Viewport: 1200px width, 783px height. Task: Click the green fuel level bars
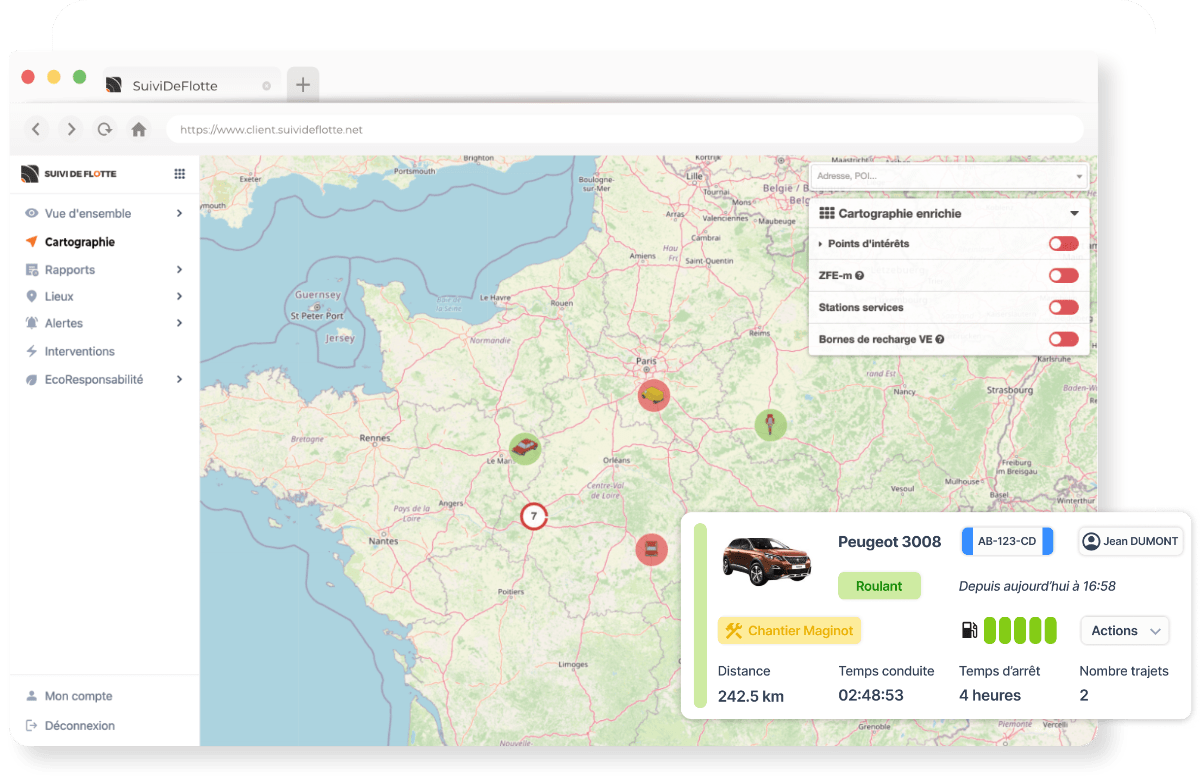click(1020, 630)
